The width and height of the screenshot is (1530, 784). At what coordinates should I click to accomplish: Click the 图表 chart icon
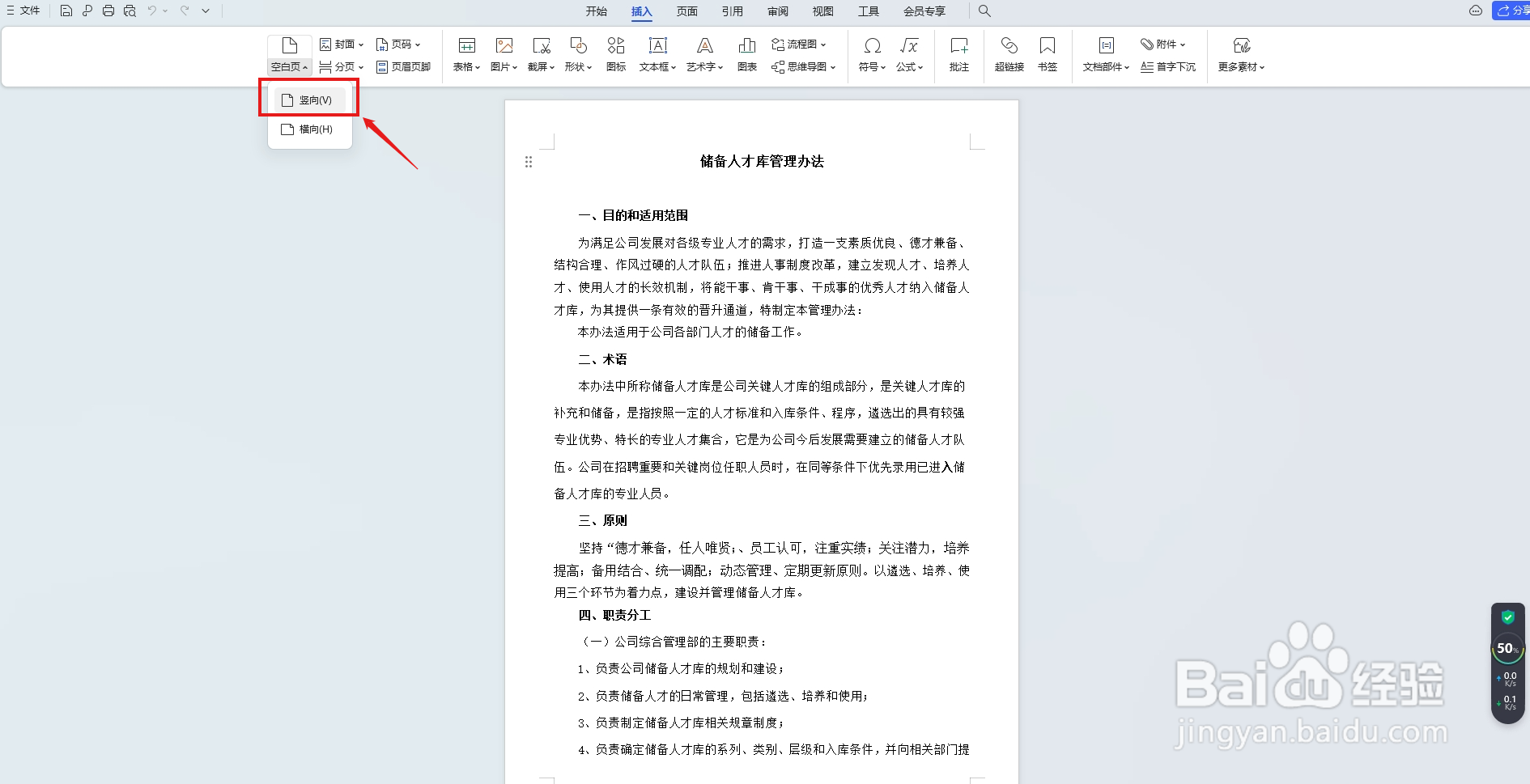(747, 45)
